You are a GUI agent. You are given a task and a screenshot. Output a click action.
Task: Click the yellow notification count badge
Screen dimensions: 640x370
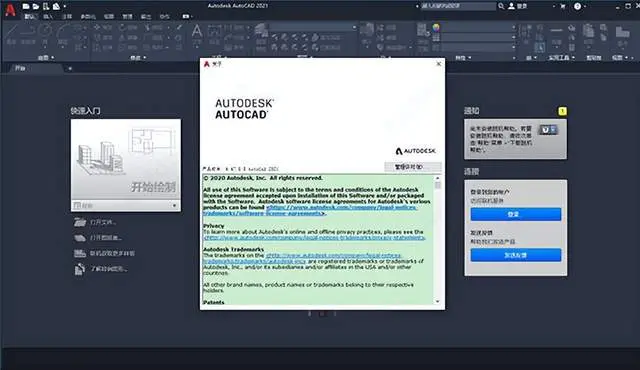click(562, 111)
